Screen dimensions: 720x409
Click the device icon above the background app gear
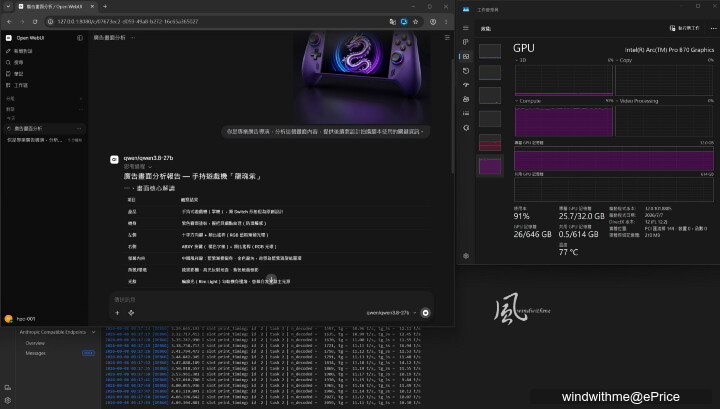(8, 388)
